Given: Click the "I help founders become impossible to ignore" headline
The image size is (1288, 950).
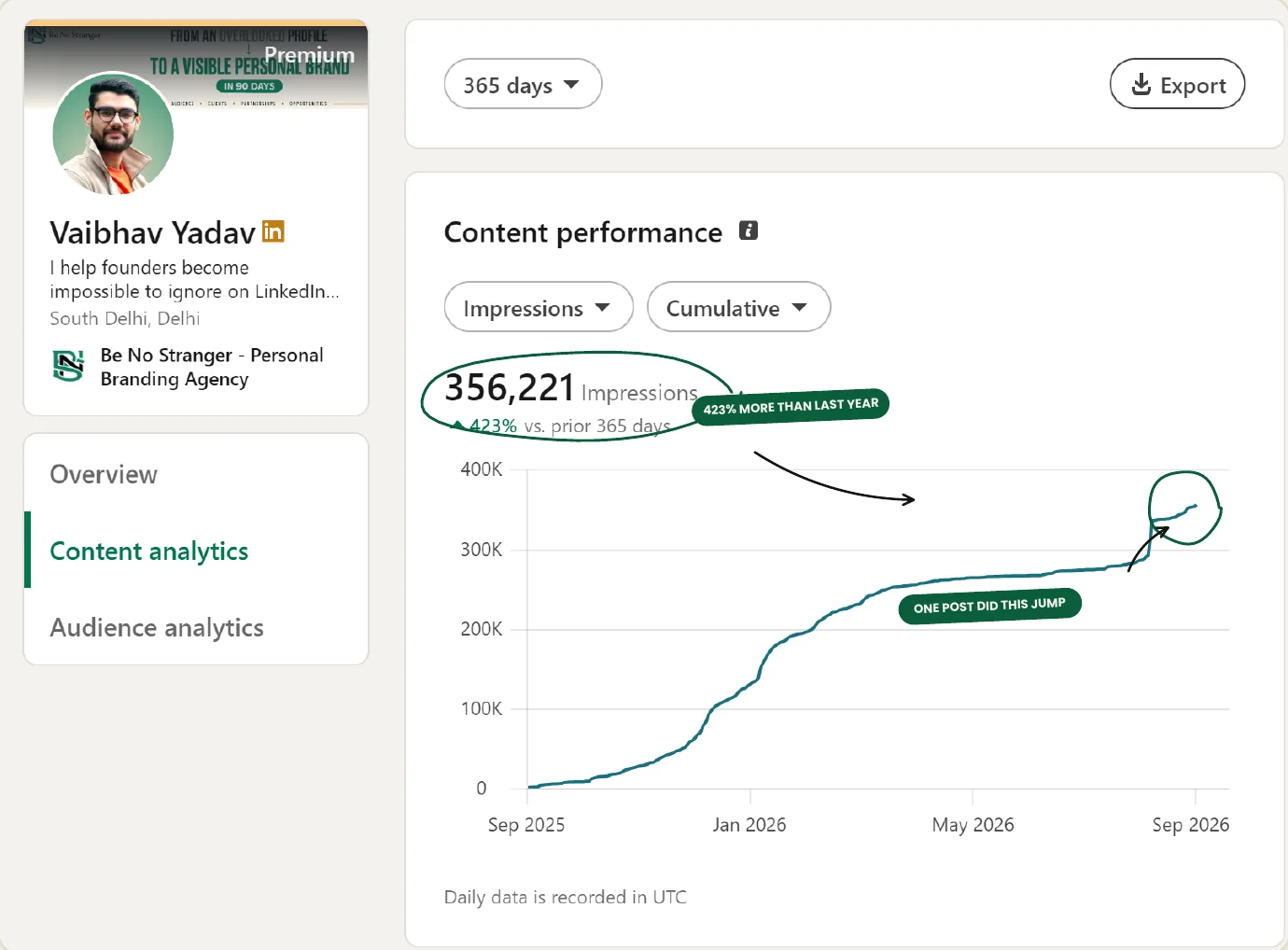Looking at the screenshot, I should click(x=194, y=279).
